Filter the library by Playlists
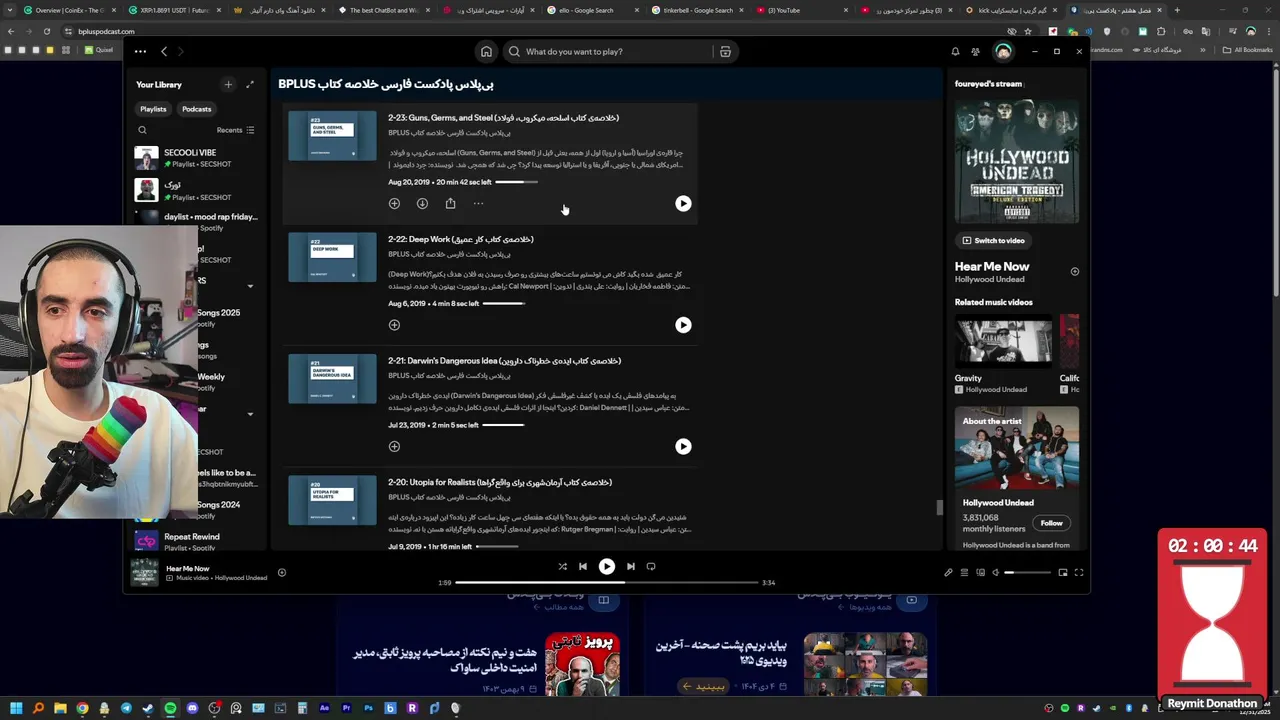Viewport: 1280px width, 720px height. [153, 109]
